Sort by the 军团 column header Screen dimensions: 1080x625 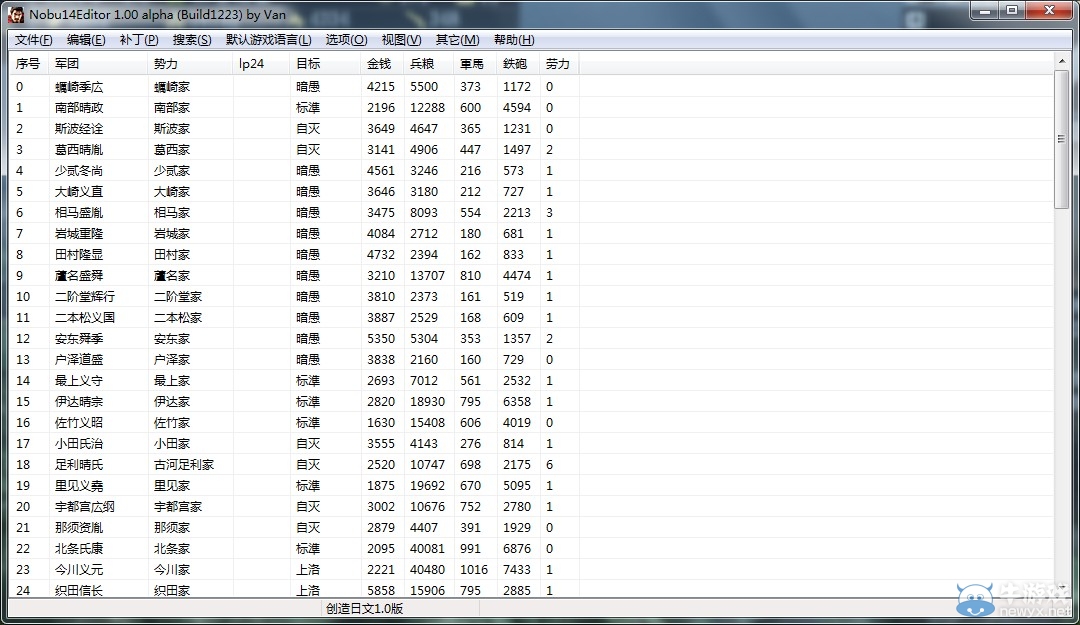[98, 64]
